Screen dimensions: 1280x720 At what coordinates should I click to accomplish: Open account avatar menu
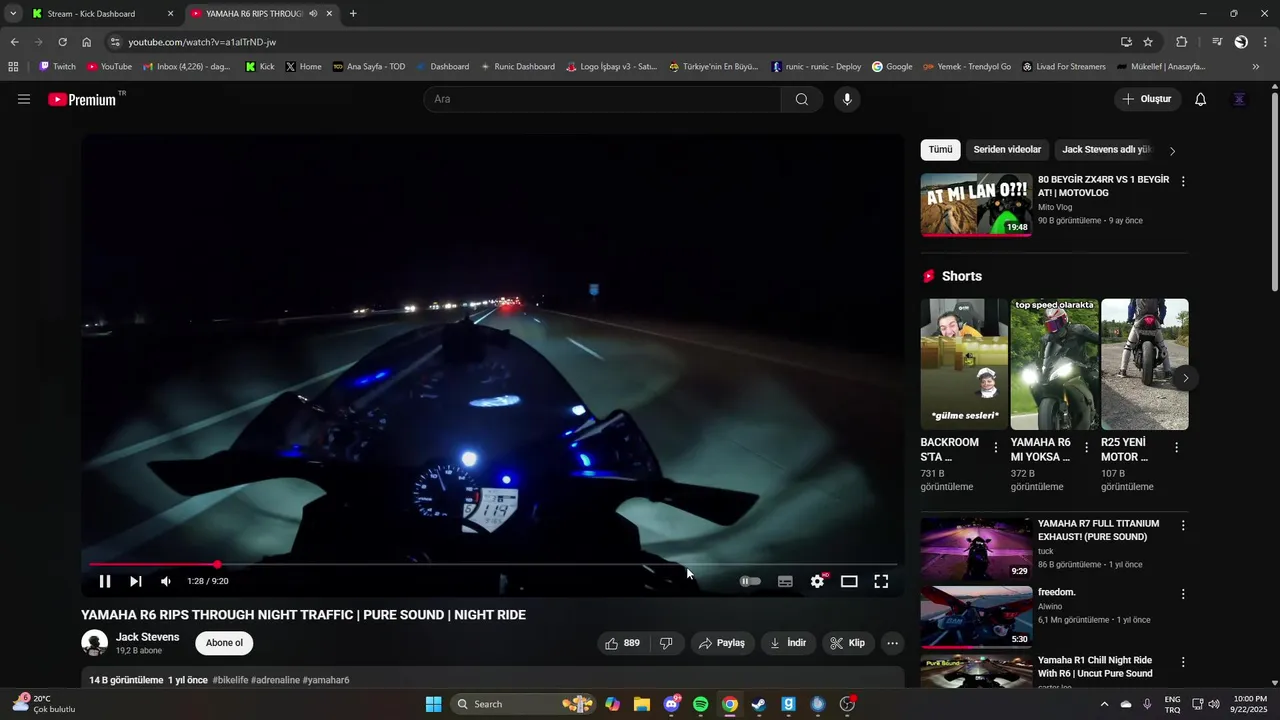coord(1240,99)
